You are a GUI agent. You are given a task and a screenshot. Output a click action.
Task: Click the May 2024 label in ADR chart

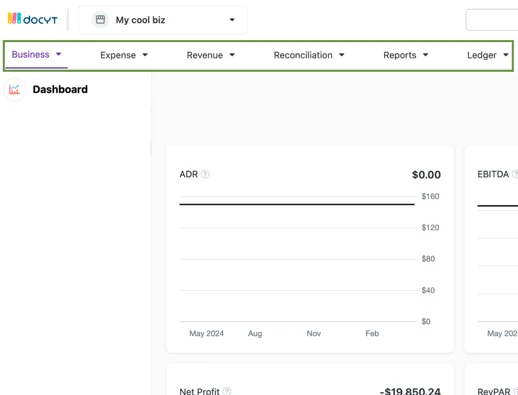206,333
